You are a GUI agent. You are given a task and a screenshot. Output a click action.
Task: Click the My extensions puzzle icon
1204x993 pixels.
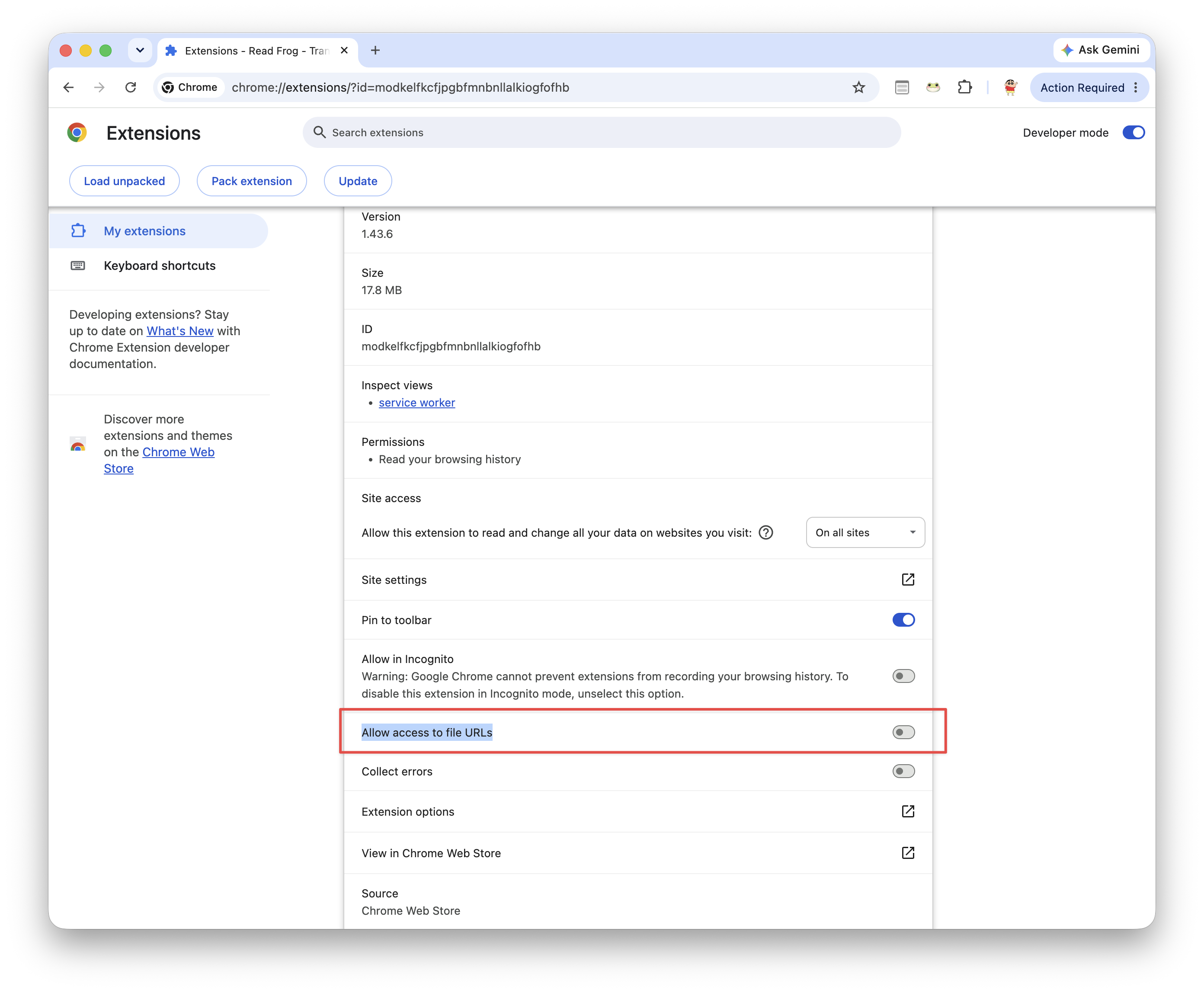(78, 231)
